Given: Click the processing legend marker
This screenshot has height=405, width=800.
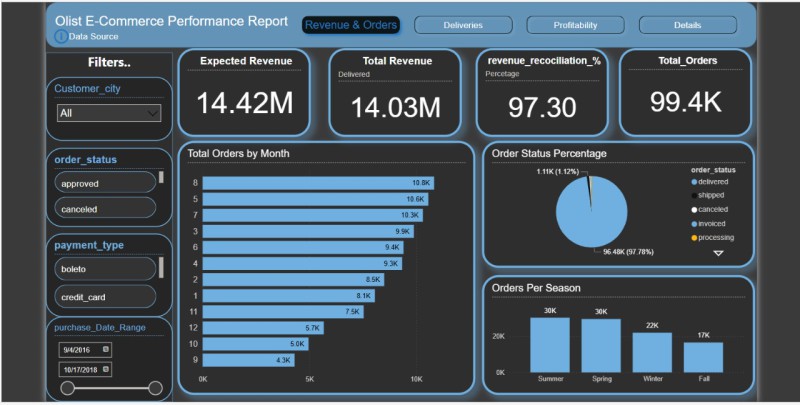Looking at the screenshot, I should coord(694,238).
